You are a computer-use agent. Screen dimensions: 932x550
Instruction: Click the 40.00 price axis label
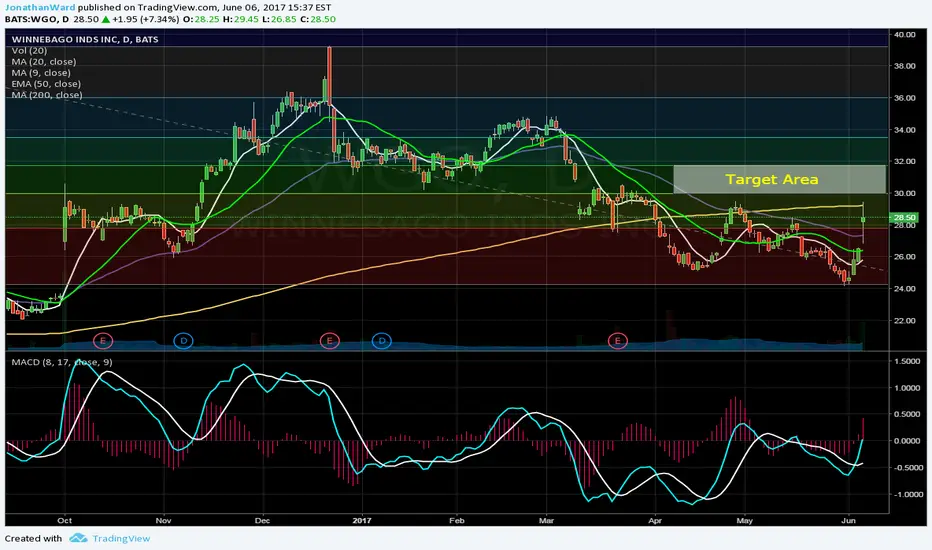[905, 34]
